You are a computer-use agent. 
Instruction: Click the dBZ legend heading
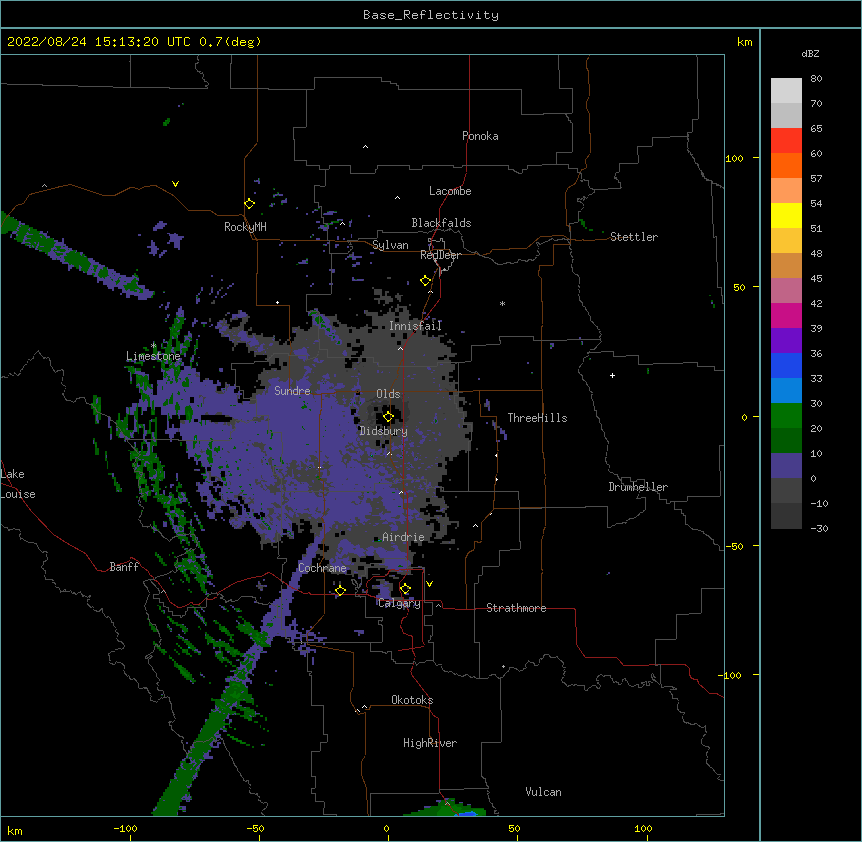tap(810, 53)
